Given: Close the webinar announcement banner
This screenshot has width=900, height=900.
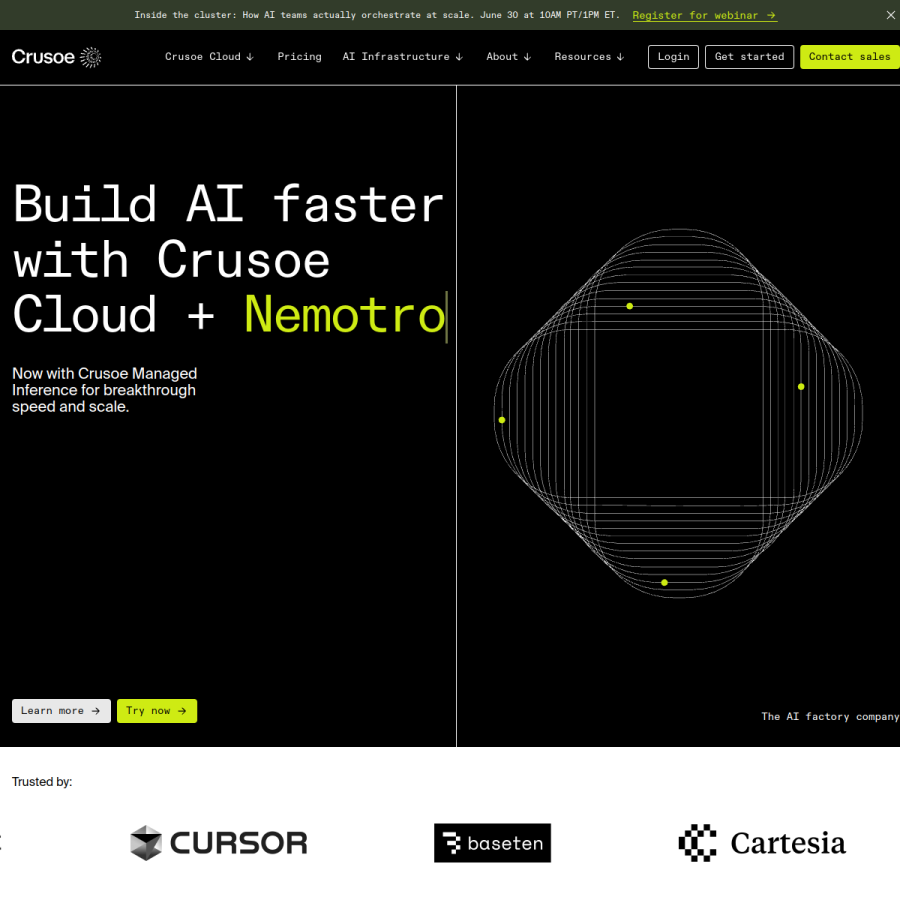Looking at the screenshot, I should point(890,15).
